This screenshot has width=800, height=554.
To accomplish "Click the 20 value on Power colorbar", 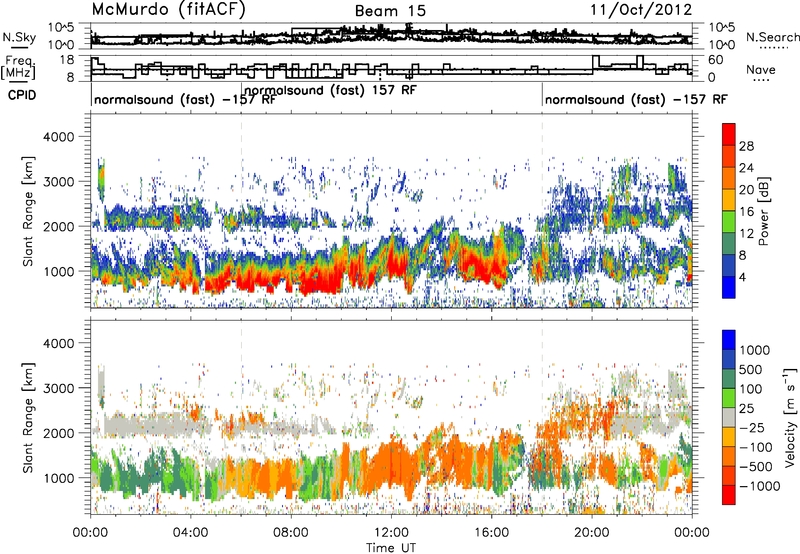I will tap(746, 190).
